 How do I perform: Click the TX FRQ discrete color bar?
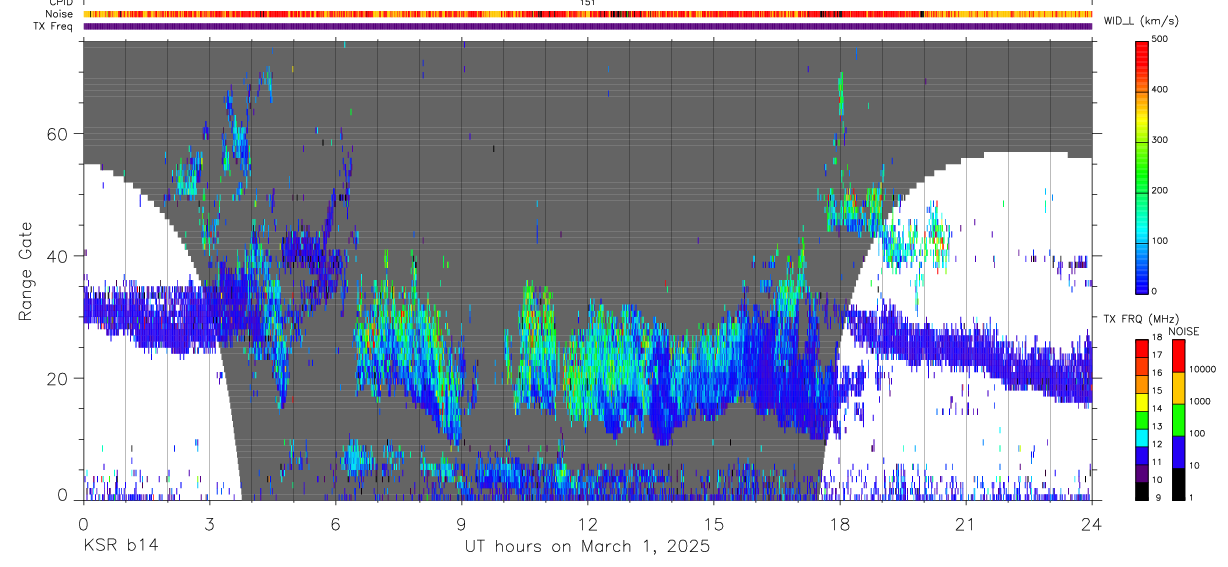(x=1143, y=420)
